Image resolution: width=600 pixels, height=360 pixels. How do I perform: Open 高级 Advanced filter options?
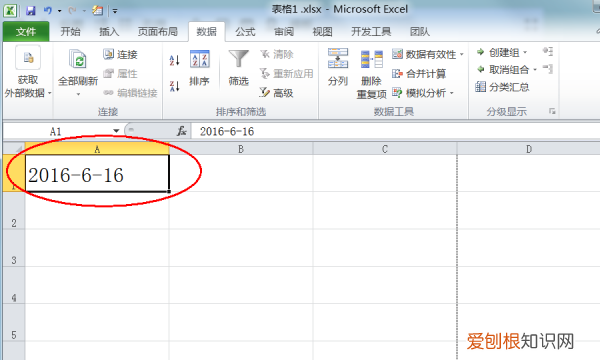[x=277, y=93]
